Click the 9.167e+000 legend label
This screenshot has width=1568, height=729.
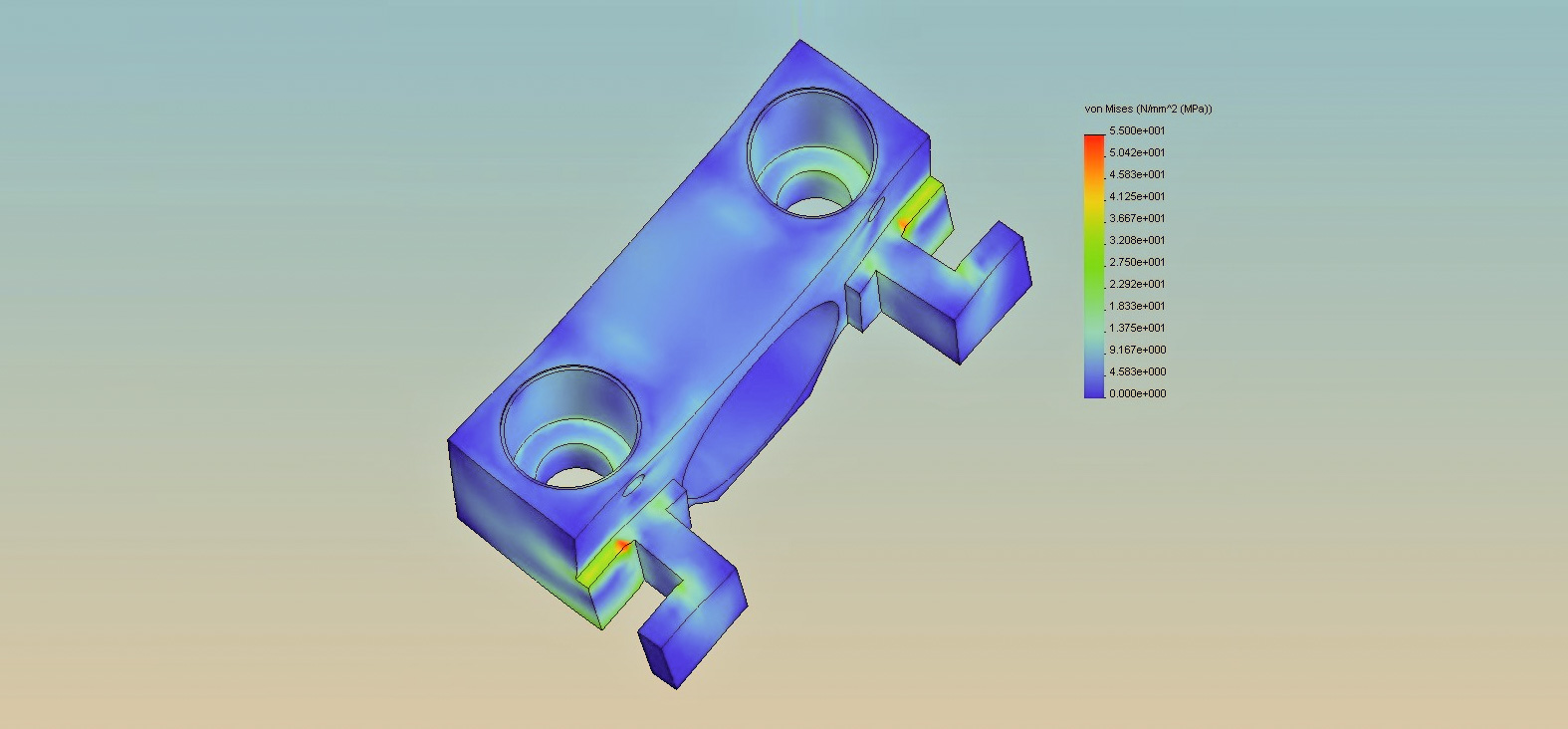click(x=1137, y=350)
